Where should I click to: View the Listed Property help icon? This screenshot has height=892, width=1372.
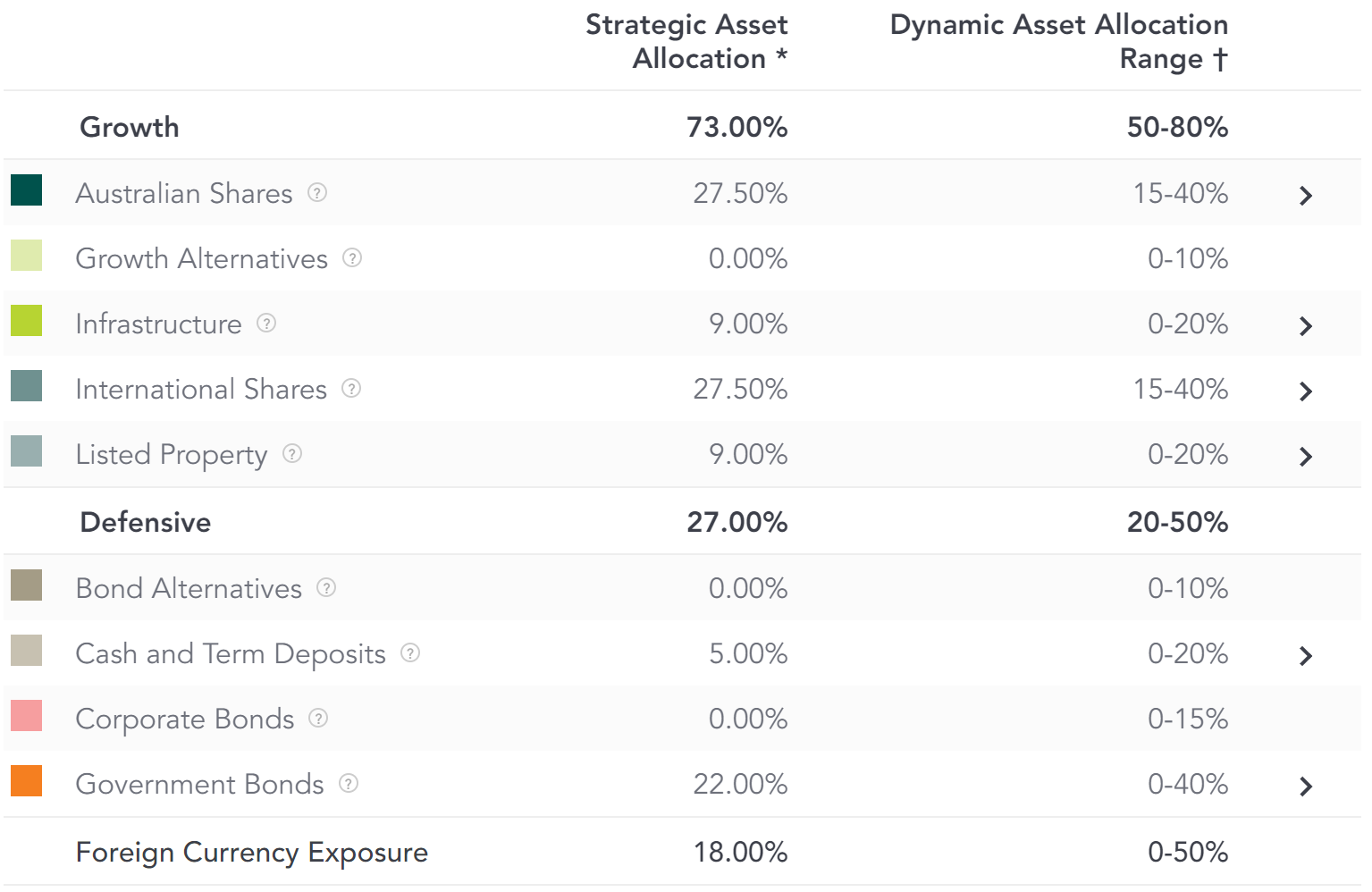click(x=292, y=453)
